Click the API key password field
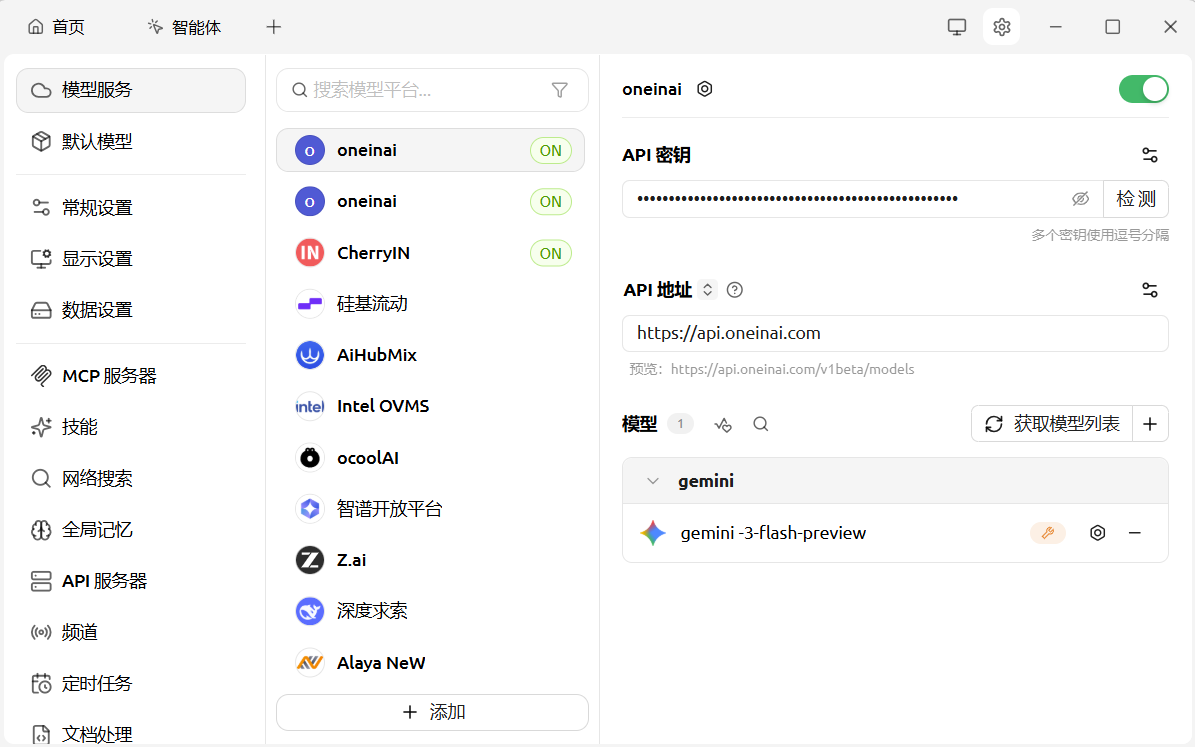The image size is (1195, 747). (x=846, y=199)
